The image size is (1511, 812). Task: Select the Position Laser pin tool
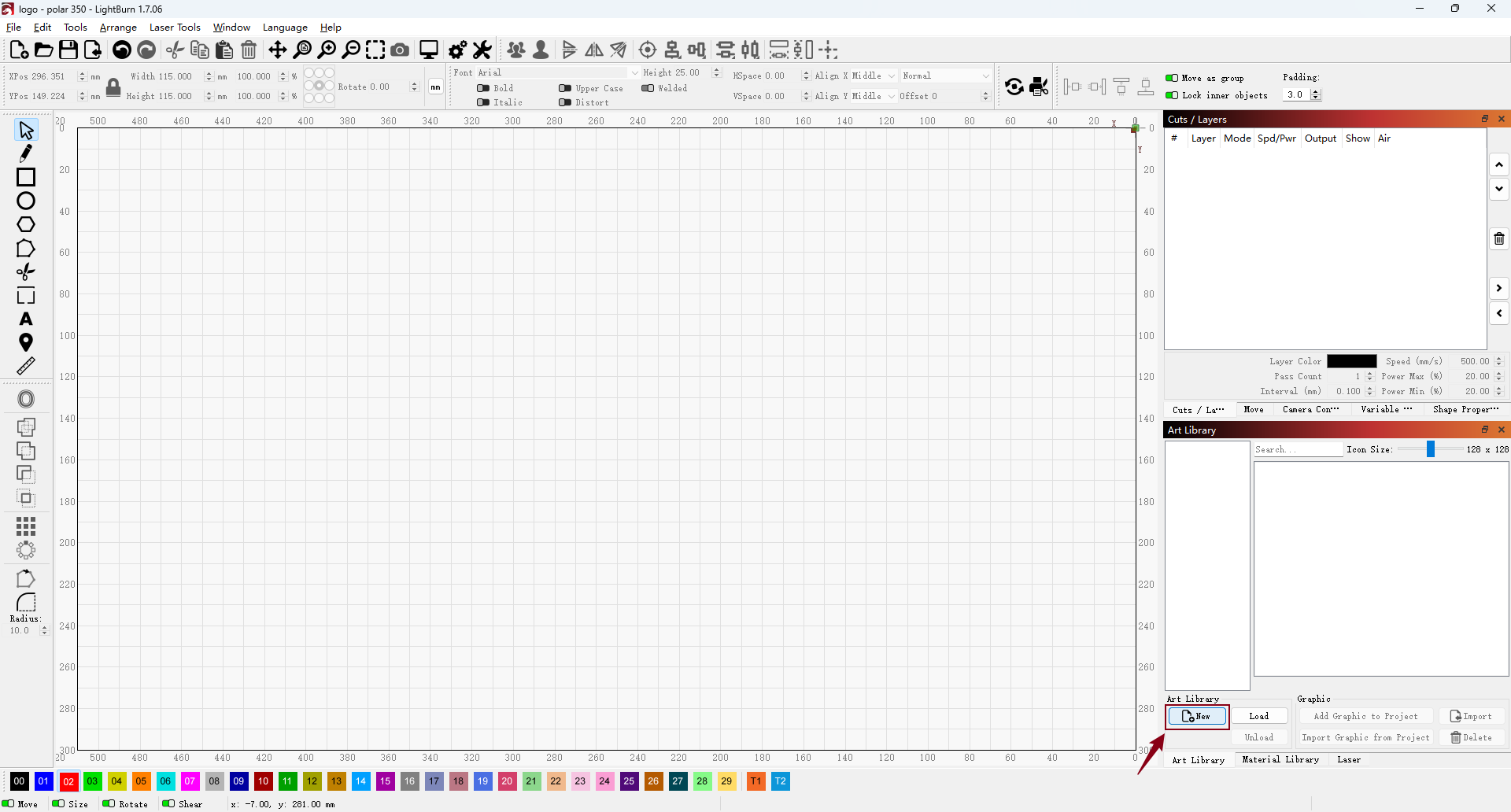tap(25, 342)
